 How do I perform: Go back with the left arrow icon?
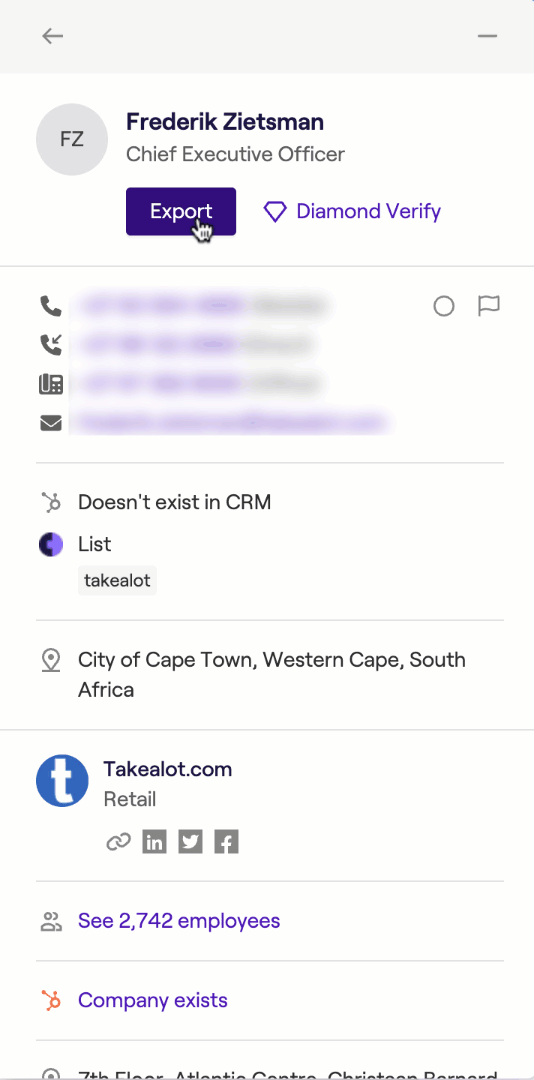[x=52, y=36]
